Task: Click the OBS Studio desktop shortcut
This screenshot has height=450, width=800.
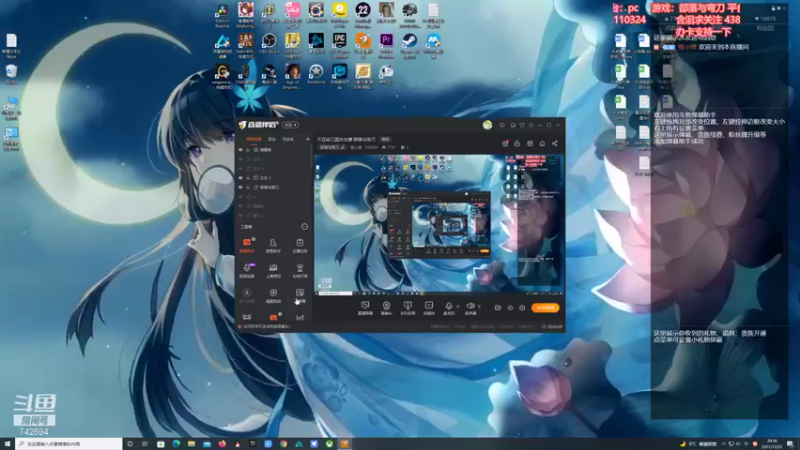Action: [x=269, y=45]
